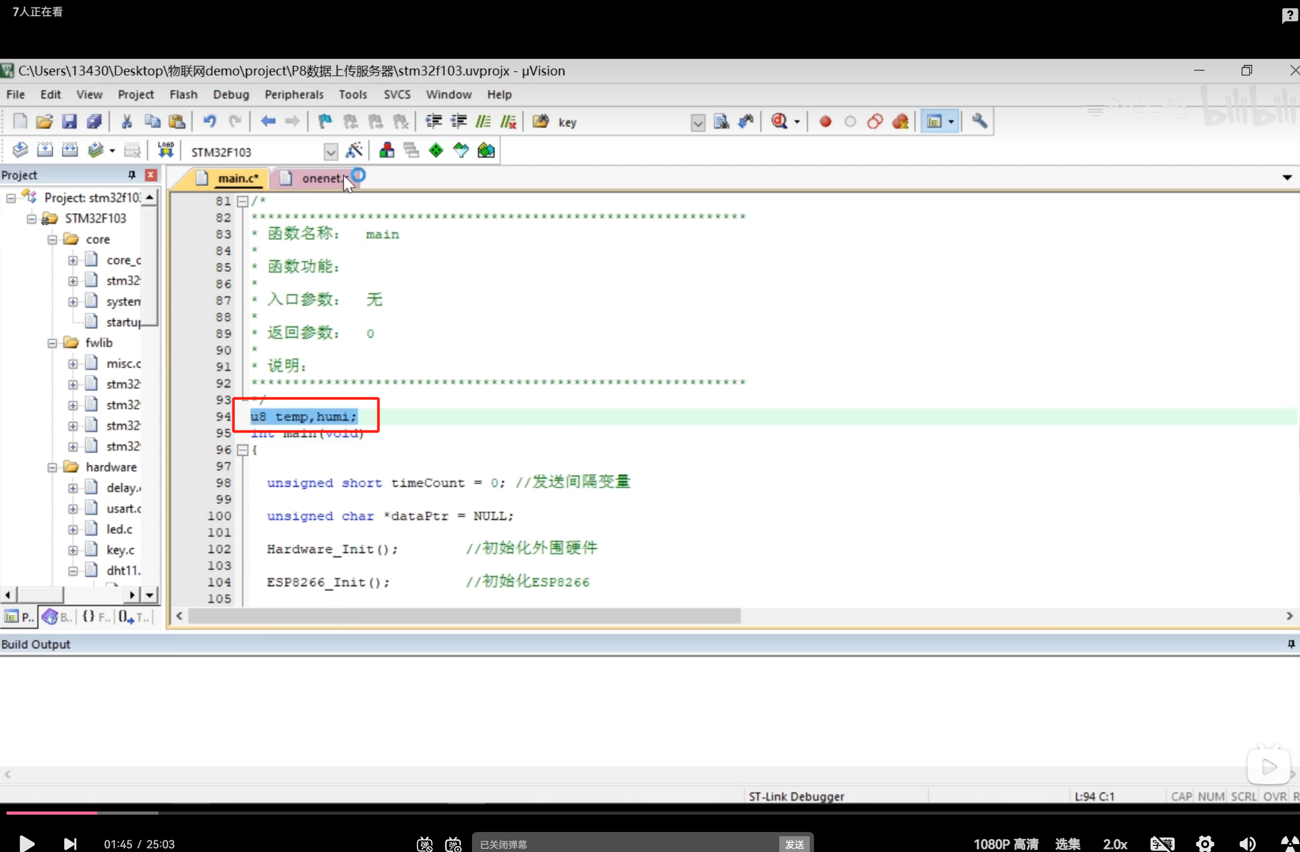Open Options for Target magic wand icon
This screenshot has width=1300, height=852.
354,151
